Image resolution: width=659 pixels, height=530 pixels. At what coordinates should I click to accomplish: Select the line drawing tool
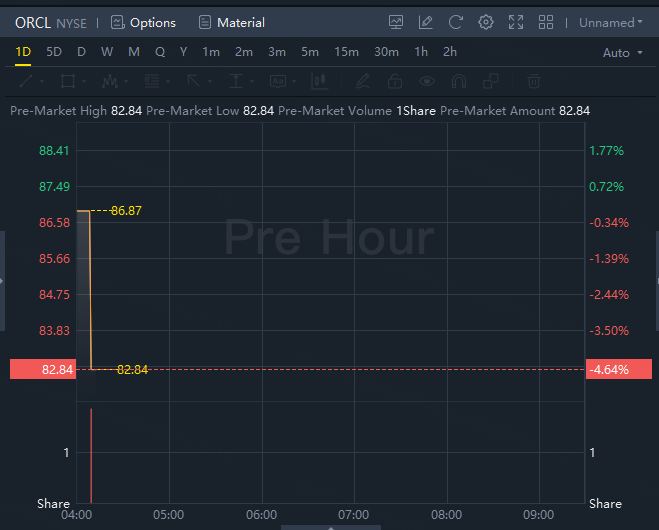(26, 81)
